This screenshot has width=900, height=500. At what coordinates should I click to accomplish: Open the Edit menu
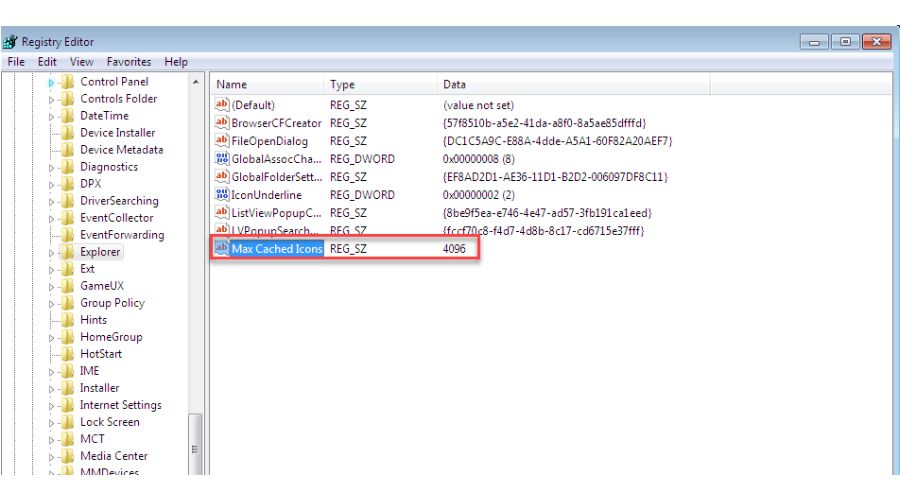47,61
